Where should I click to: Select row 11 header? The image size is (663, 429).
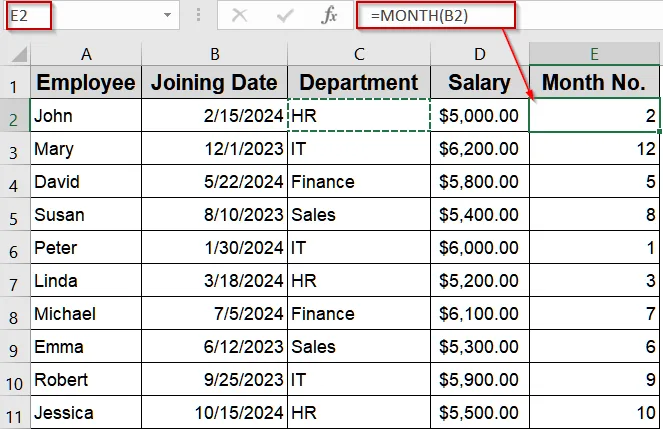15,412
